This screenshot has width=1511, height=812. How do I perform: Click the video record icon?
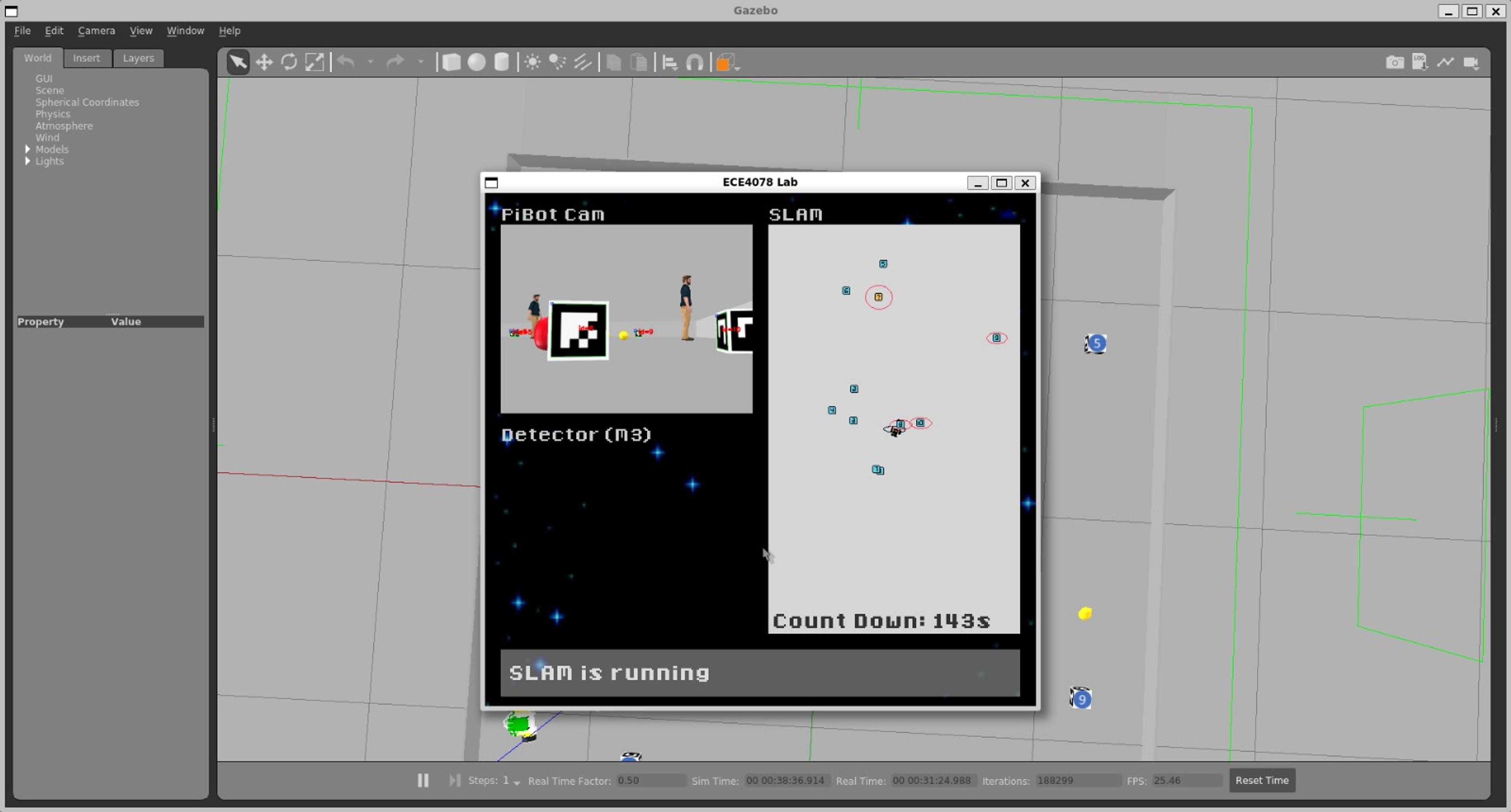click(x=1471, y=62)
